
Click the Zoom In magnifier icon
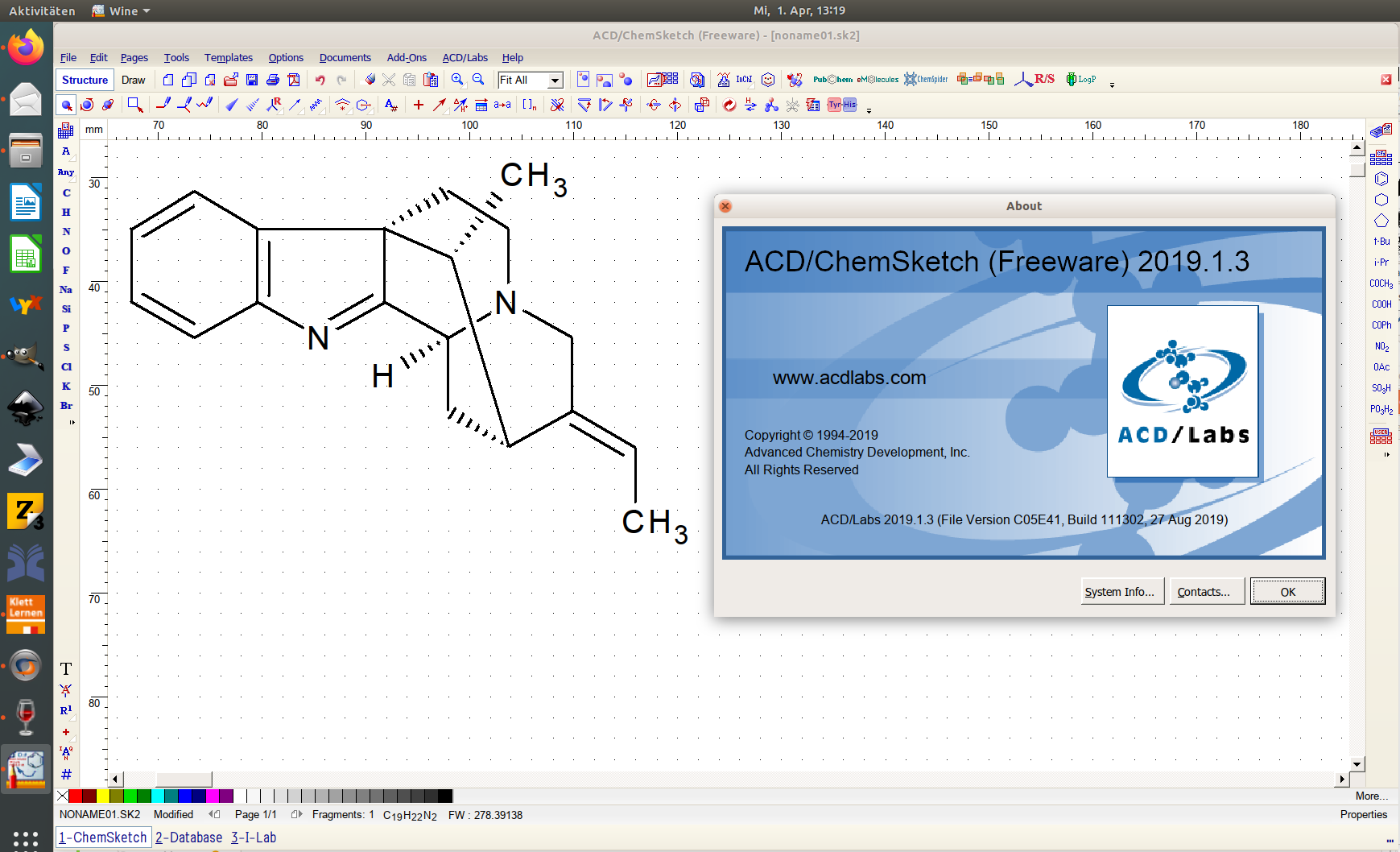coord(457,80)
